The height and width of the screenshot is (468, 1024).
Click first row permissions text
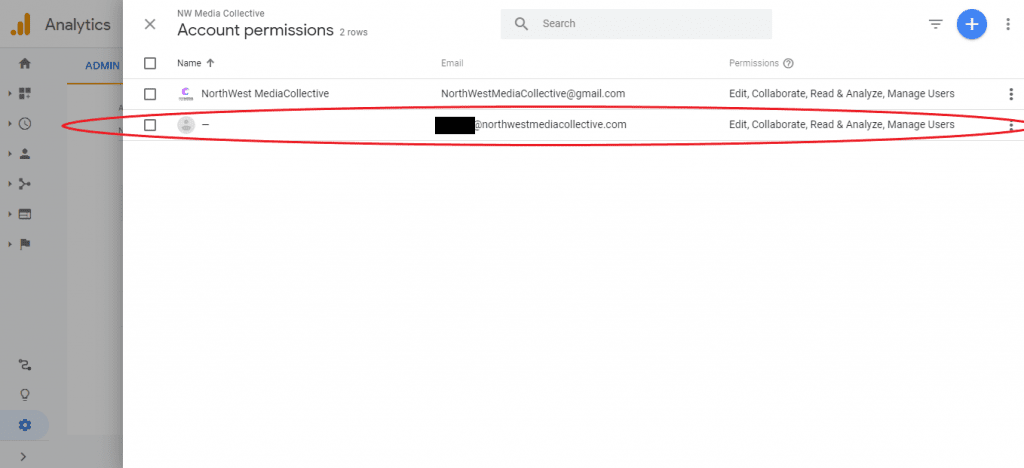point(842,93)
